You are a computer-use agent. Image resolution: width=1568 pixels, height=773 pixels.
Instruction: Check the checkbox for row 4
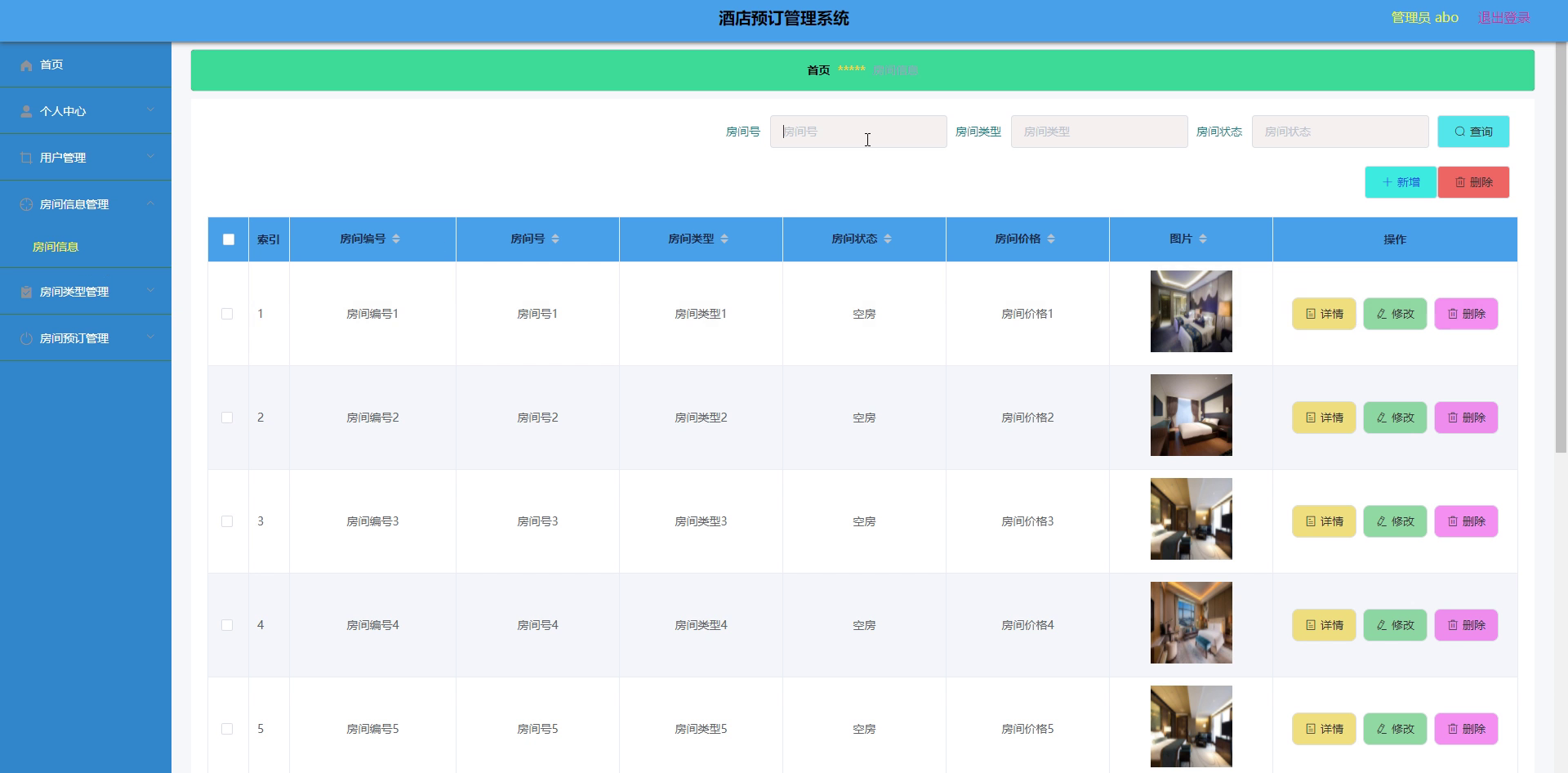click(227, 625)
